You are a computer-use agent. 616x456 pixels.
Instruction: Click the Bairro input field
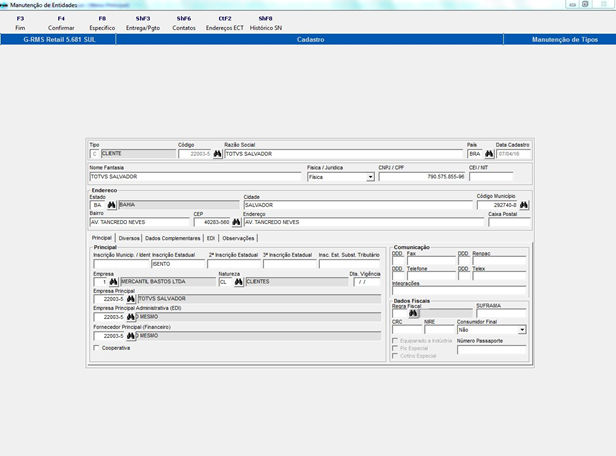tap(139, 222)
